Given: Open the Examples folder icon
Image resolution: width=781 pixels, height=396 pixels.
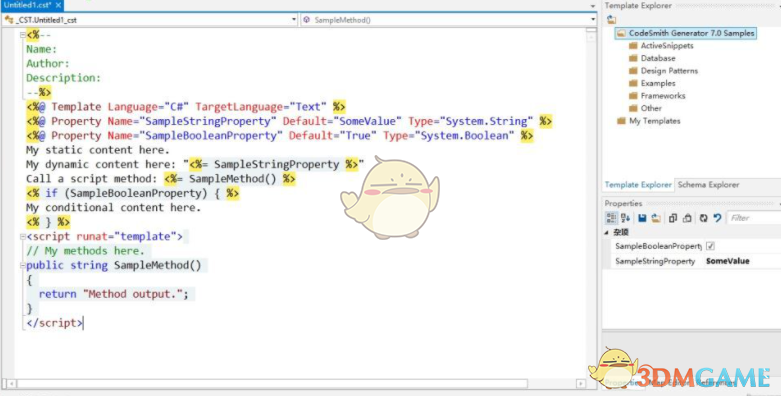Looking at the screenshot, I should [633, 83].
